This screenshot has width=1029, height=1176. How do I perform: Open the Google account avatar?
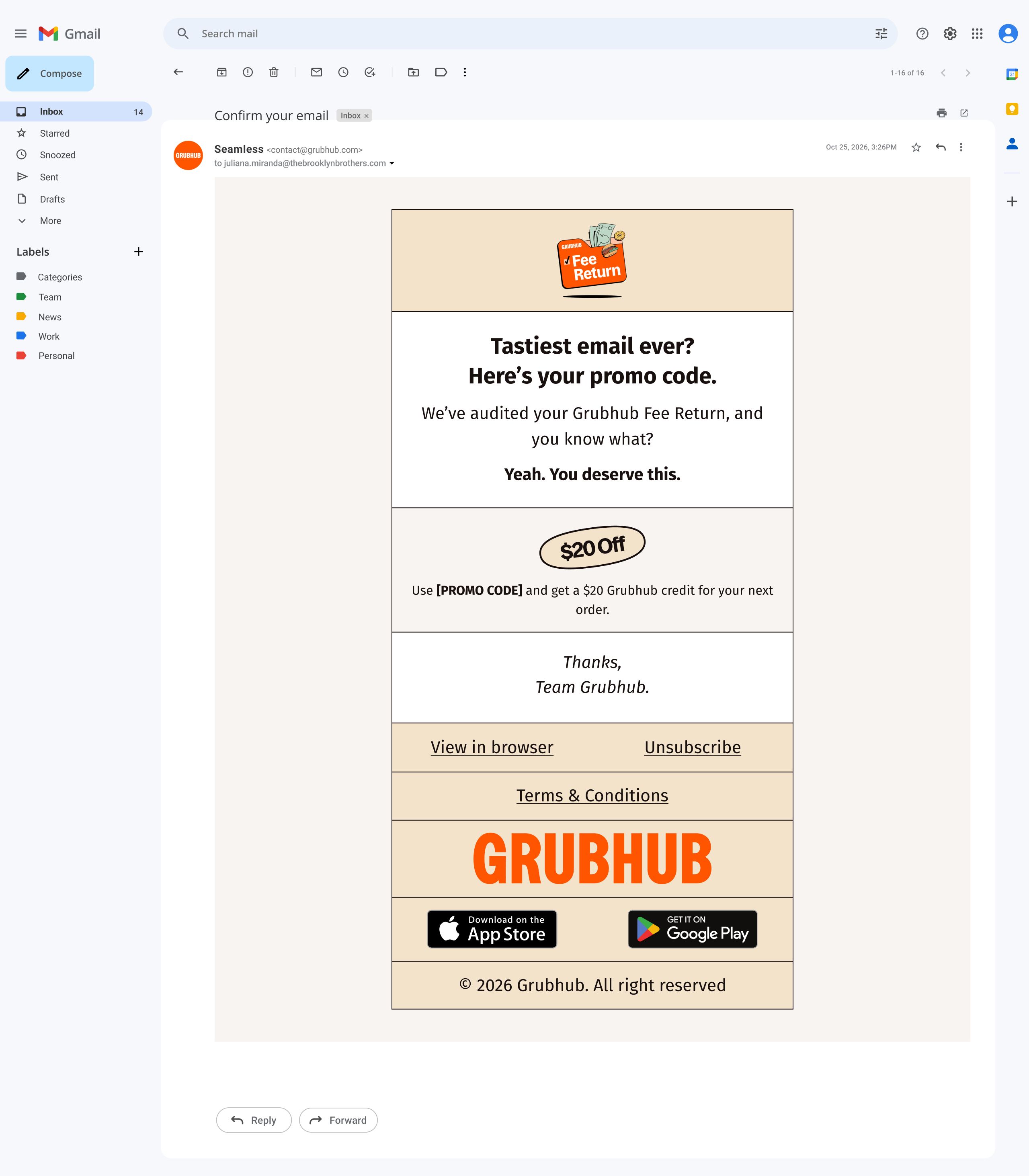point(1008,34)
